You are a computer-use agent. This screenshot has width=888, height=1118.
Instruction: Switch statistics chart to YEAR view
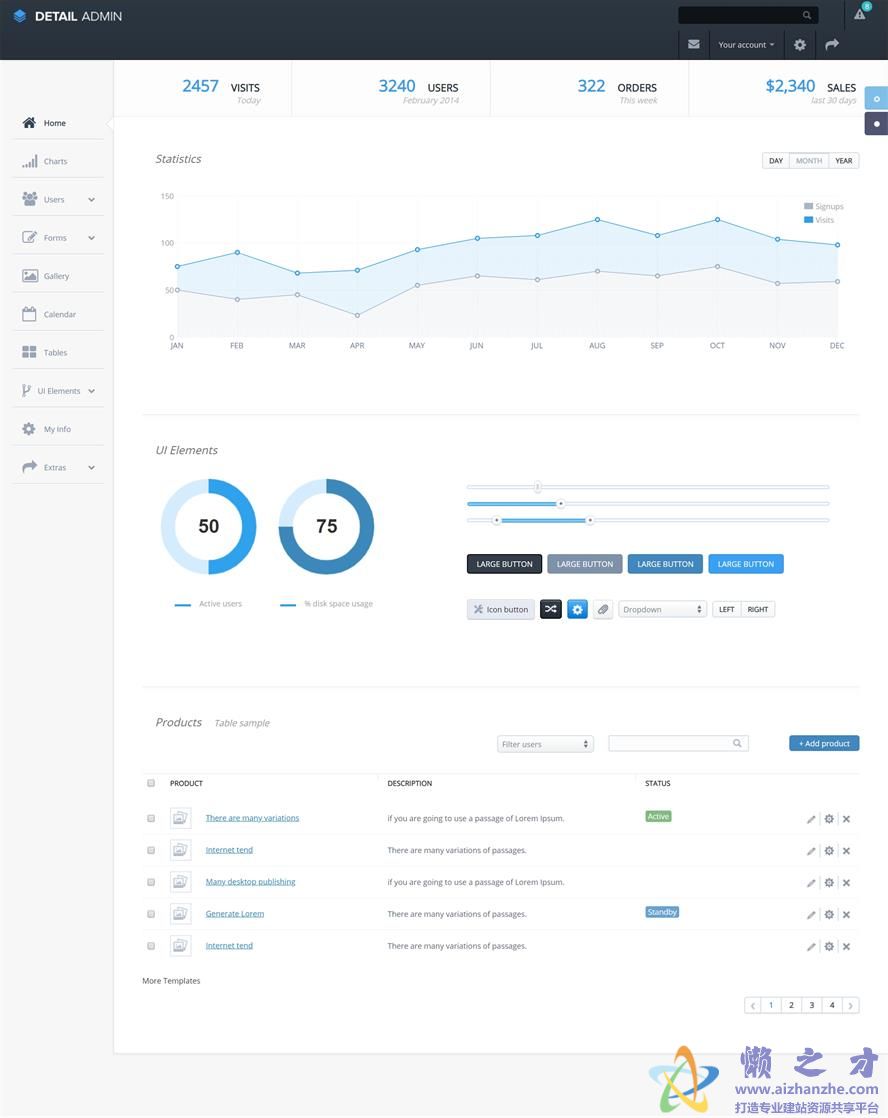point(844,161)
